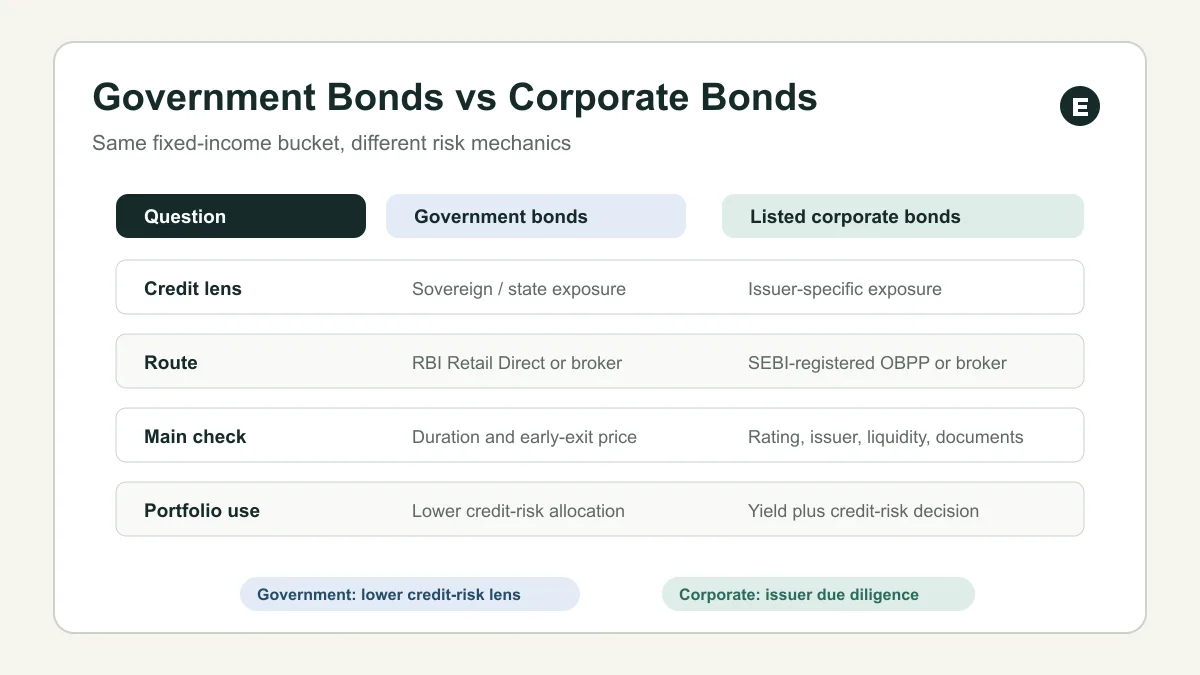Image resolution: width=1200 pixels, height=675 pixels.
Task: Click the Route row label
Action: [171, 363]
